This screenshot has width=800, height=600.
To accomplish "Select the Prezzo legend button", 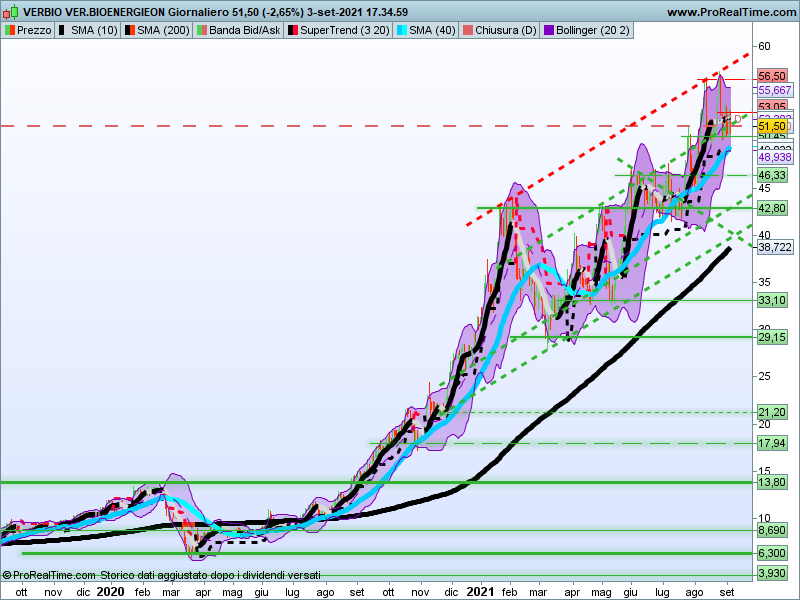I will click(x=28, y=31).
